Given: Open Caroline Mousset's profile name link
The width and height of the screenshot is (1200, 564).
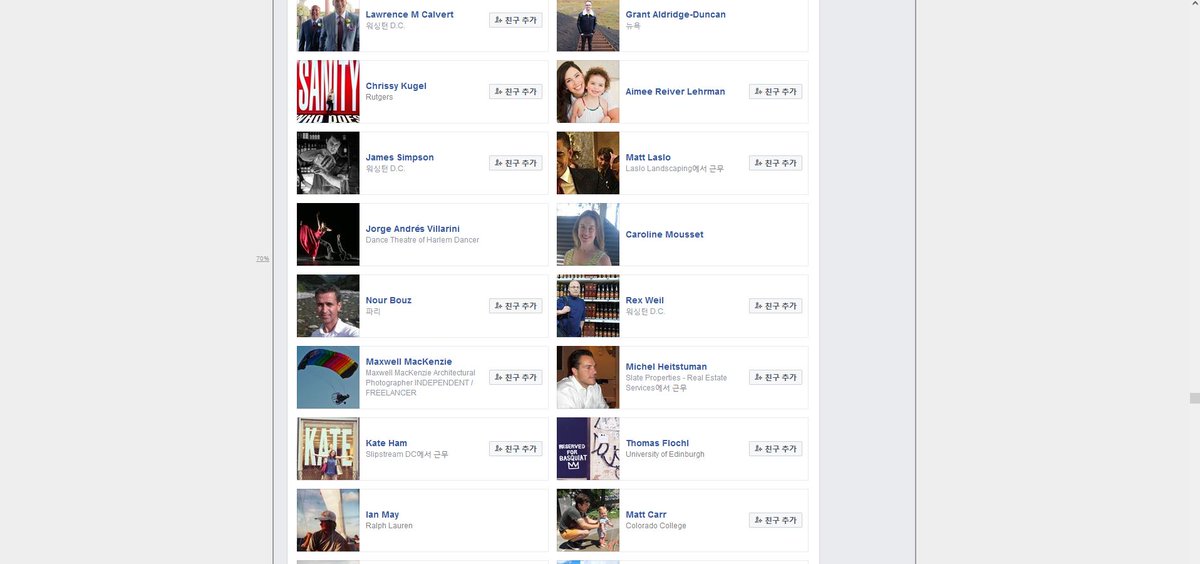Looking at the screenshot, I should (664, 234).
